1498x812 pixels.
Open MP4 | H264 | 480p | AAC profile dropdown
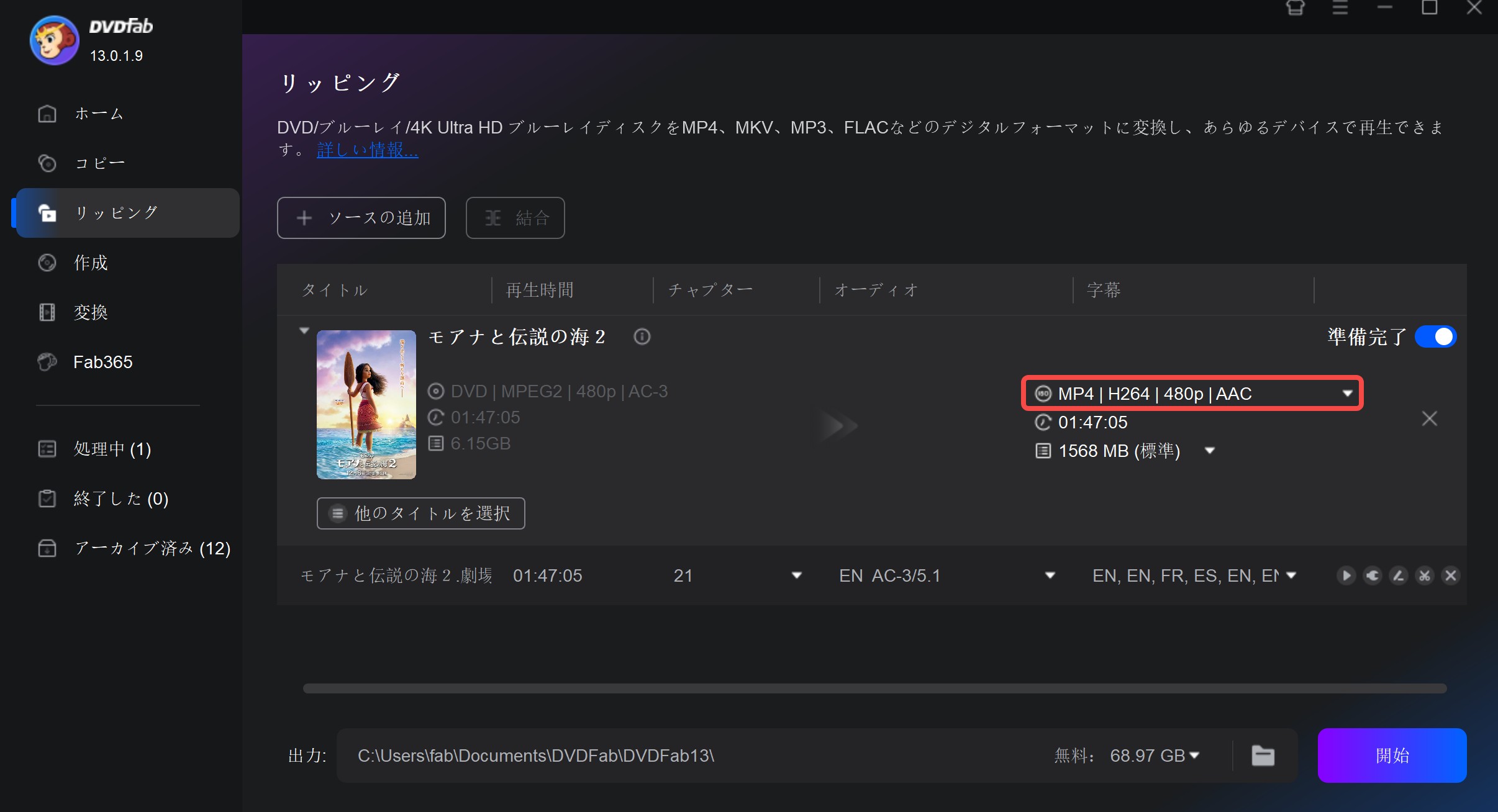(x=1192, y=394)
